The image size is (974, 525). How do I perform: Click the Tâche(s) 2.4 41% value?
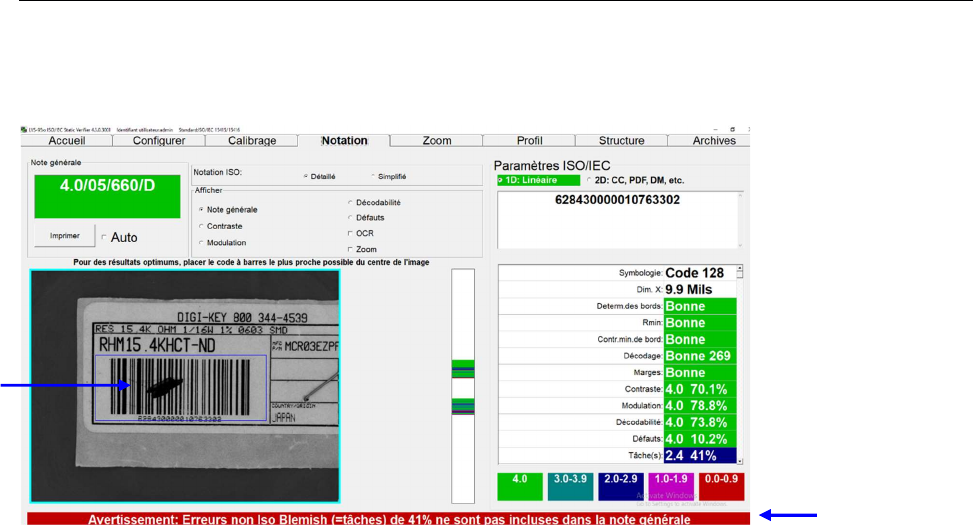[x=700, y=455]
